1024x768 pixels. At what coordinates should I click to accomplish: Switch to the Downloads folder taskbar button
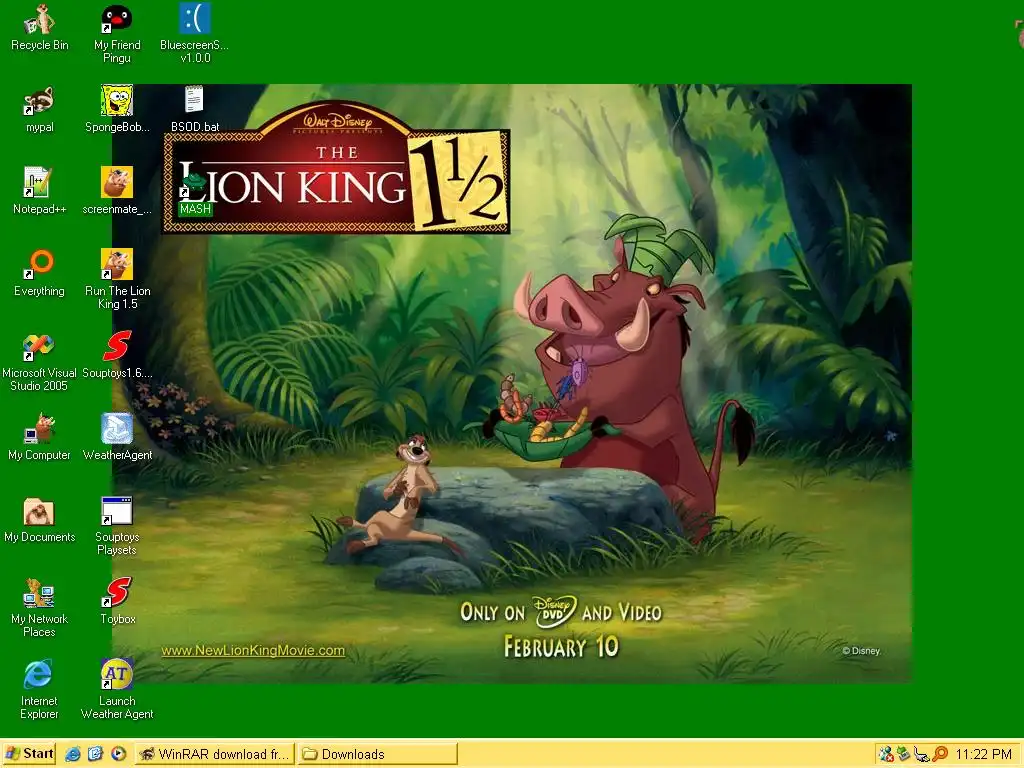(x=378, y=754)
